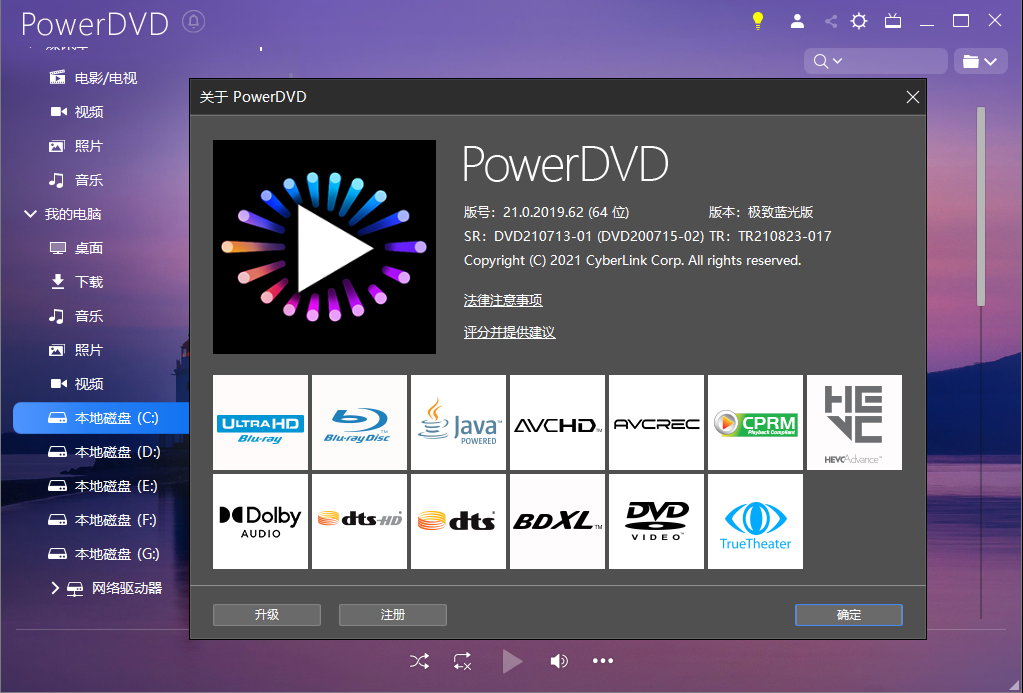This screenshot has width=1023, height=693.
Task: Click the dts-HD logo
Action: 359,521
